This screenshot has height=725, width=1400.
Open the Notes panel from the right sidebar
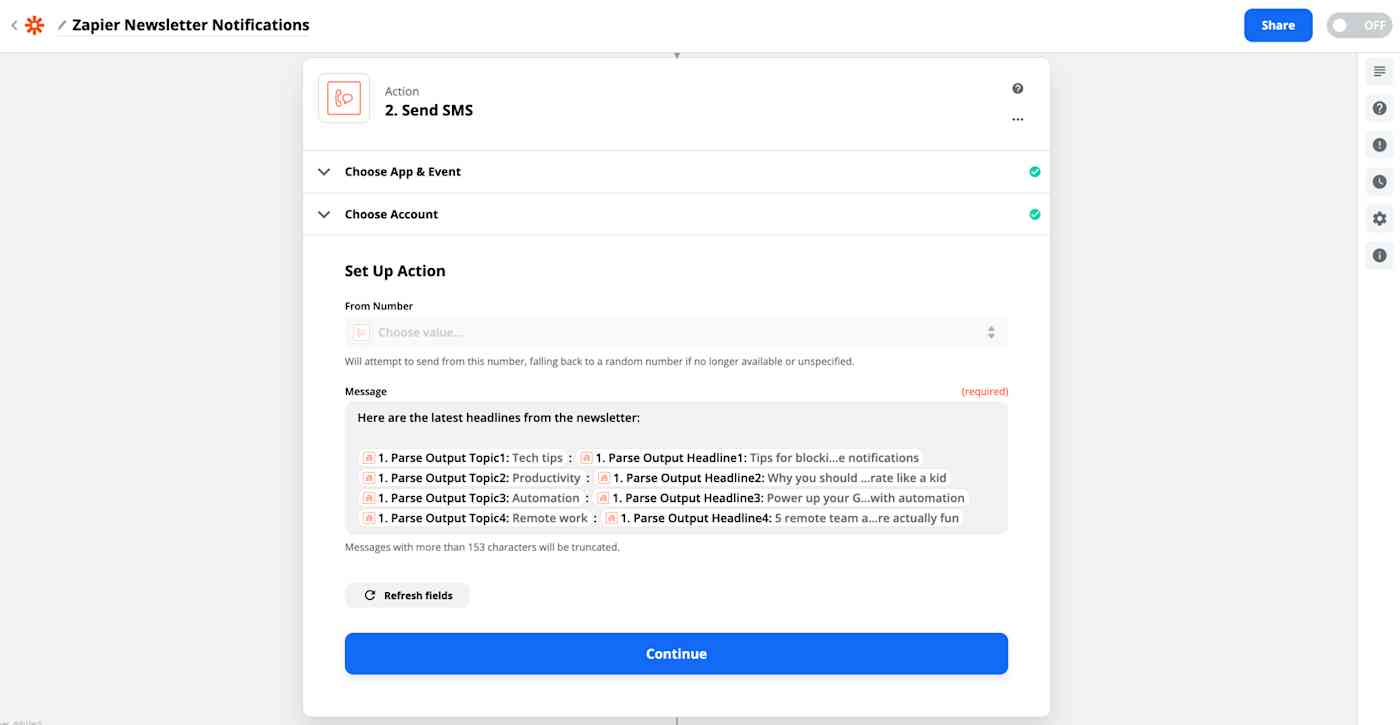coord(1379,71)
